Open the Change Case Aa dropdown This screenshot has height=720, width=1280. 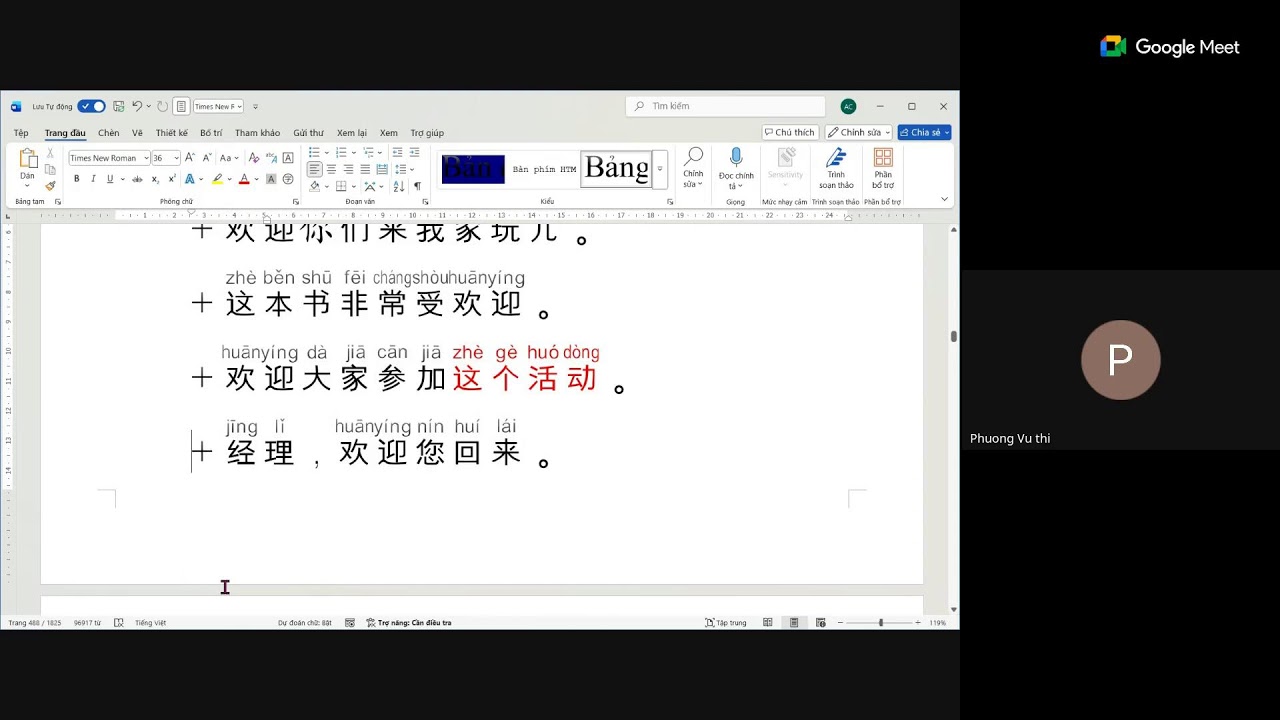tap(229, 158)
